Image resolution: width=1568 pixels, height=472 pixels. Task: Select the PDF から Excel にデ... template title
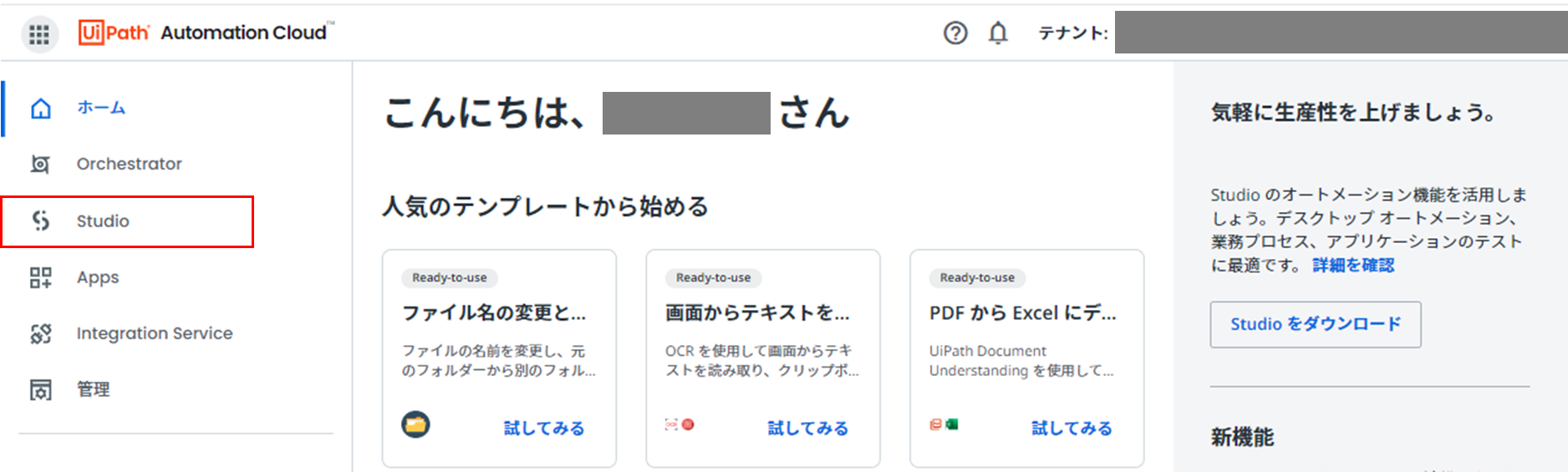coord(1022,313)
